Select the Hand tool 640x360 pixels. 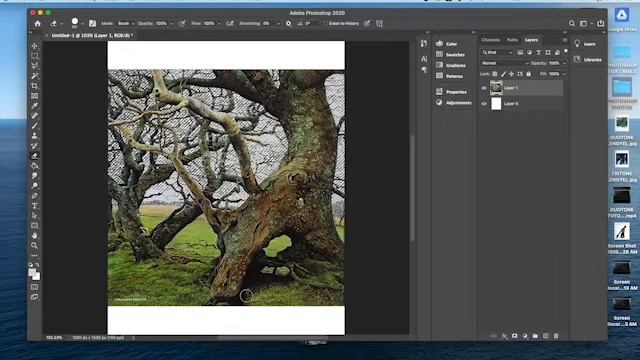click(x=35, y=236)
